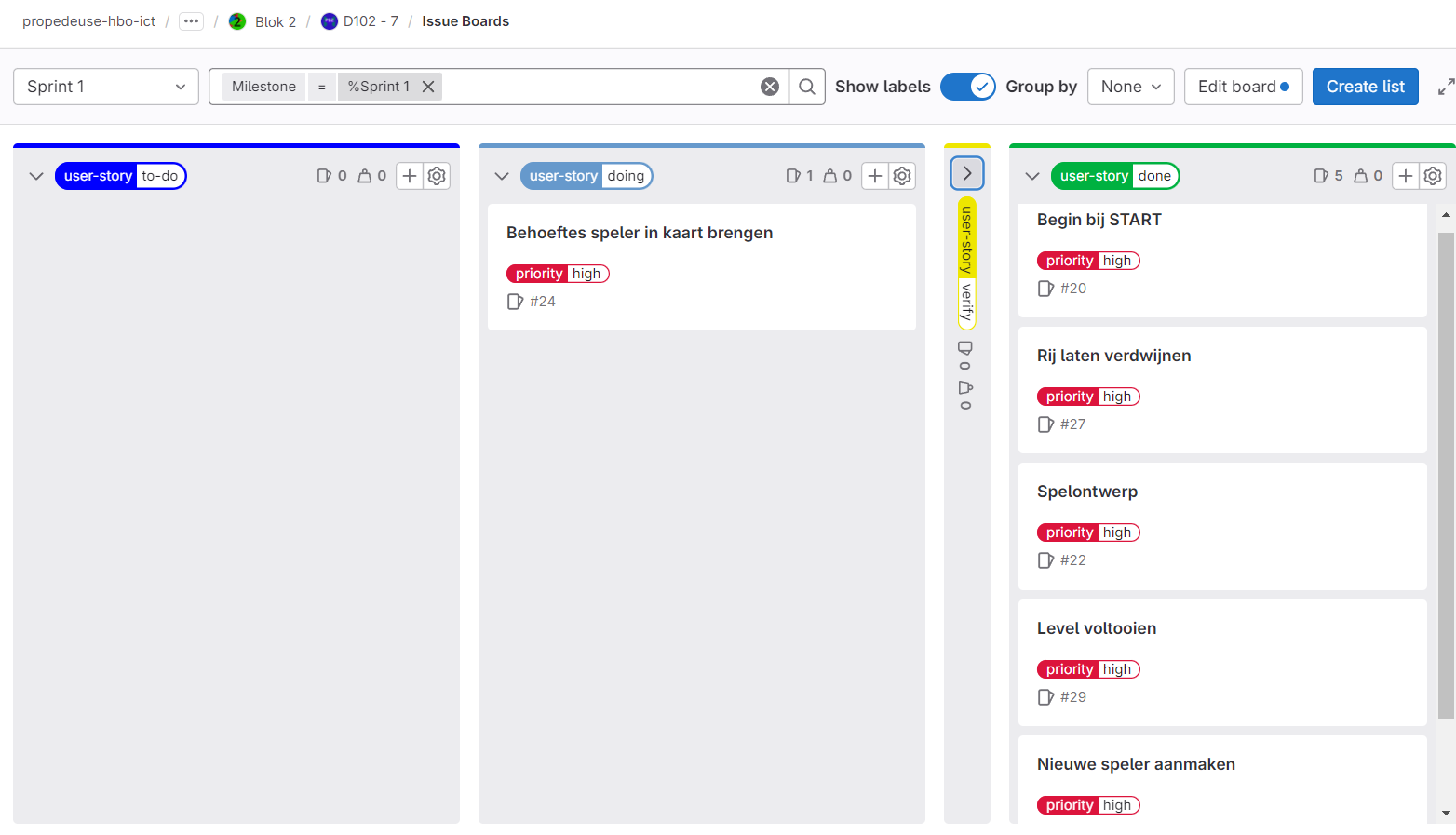Click the Create list button
The image size is (1456, 835).
pyautogui.click(x=1365, y=87)
